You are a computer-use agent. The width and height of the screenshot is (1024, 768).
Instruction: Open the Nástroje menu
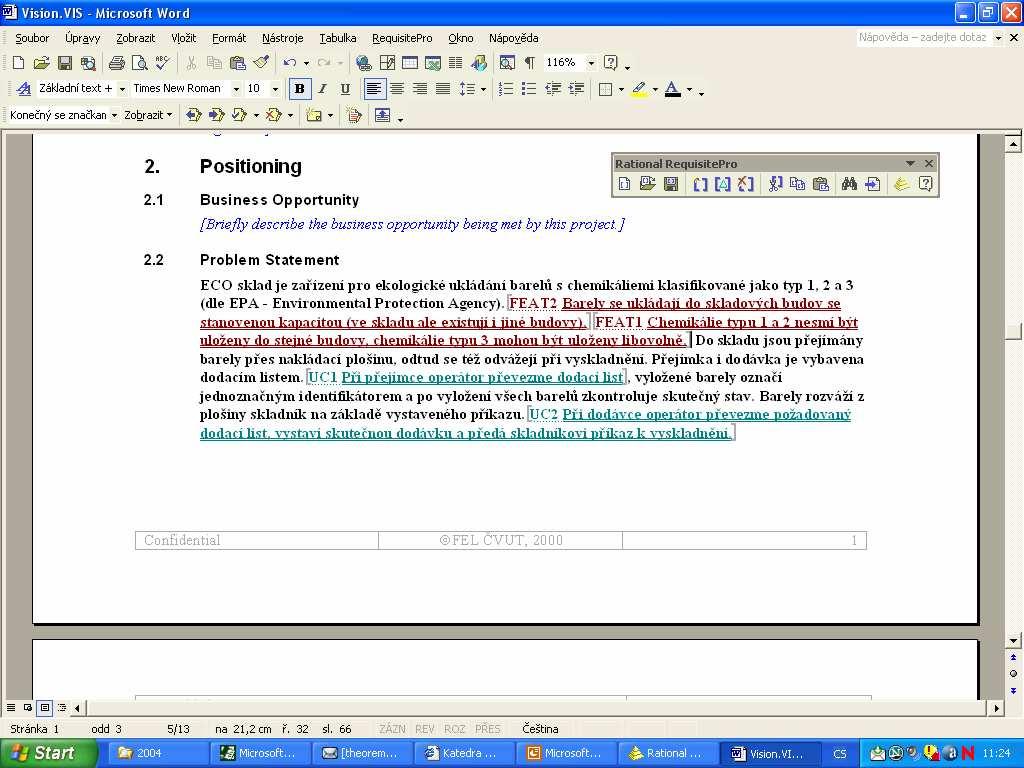(x=283, y=38)
